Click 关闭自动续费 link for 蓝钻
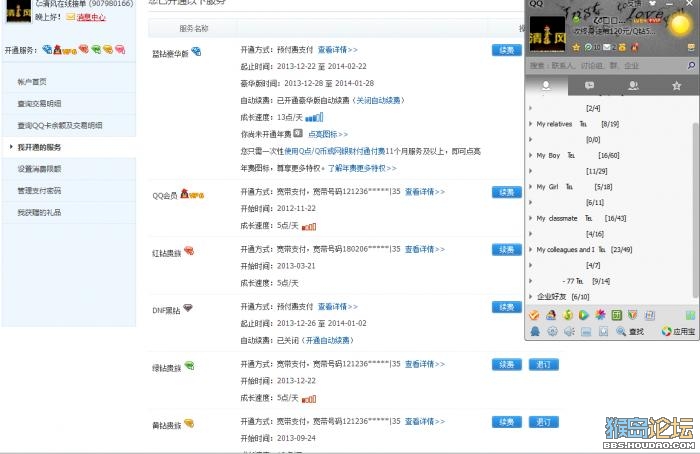 (379, 100)
